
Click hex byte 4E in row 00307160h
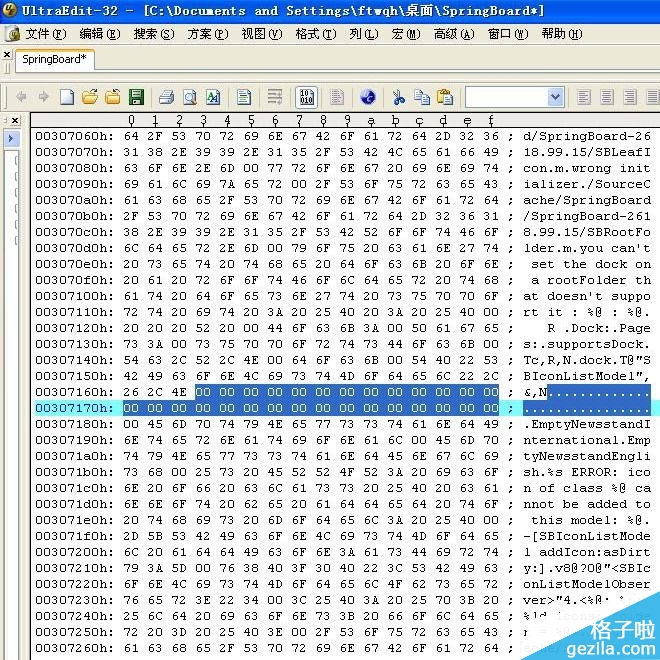point(179,392)
